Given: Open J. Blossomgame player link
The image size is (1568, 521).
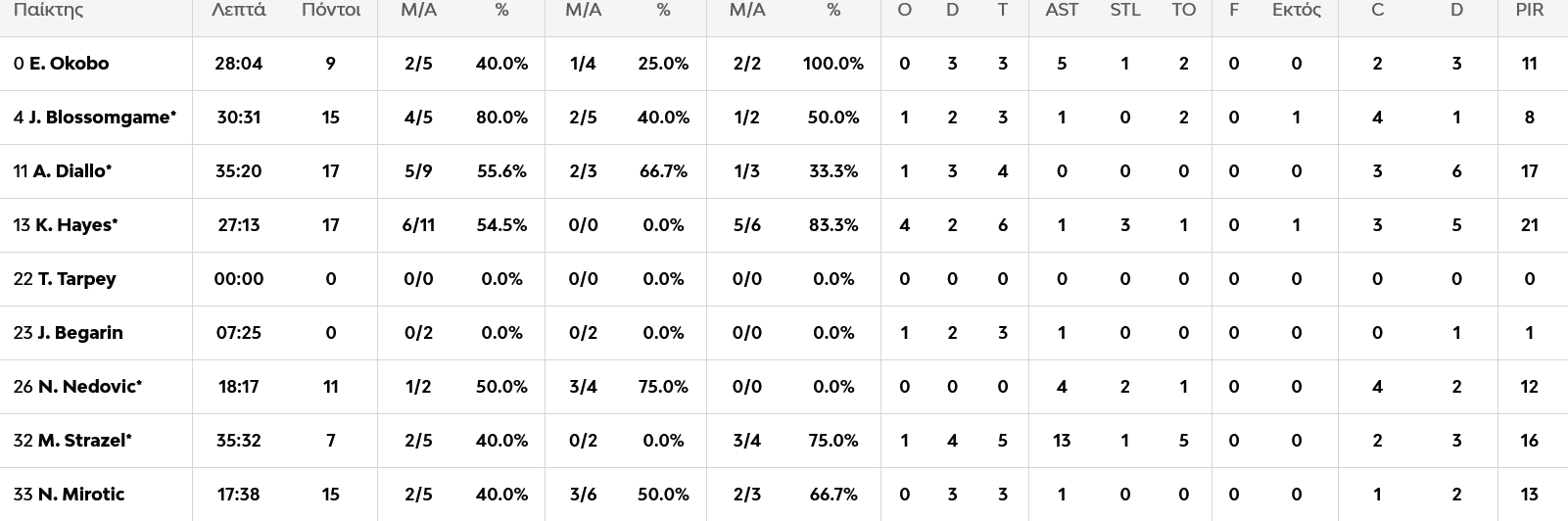Looking at the screenshot, I should [101, 118].
